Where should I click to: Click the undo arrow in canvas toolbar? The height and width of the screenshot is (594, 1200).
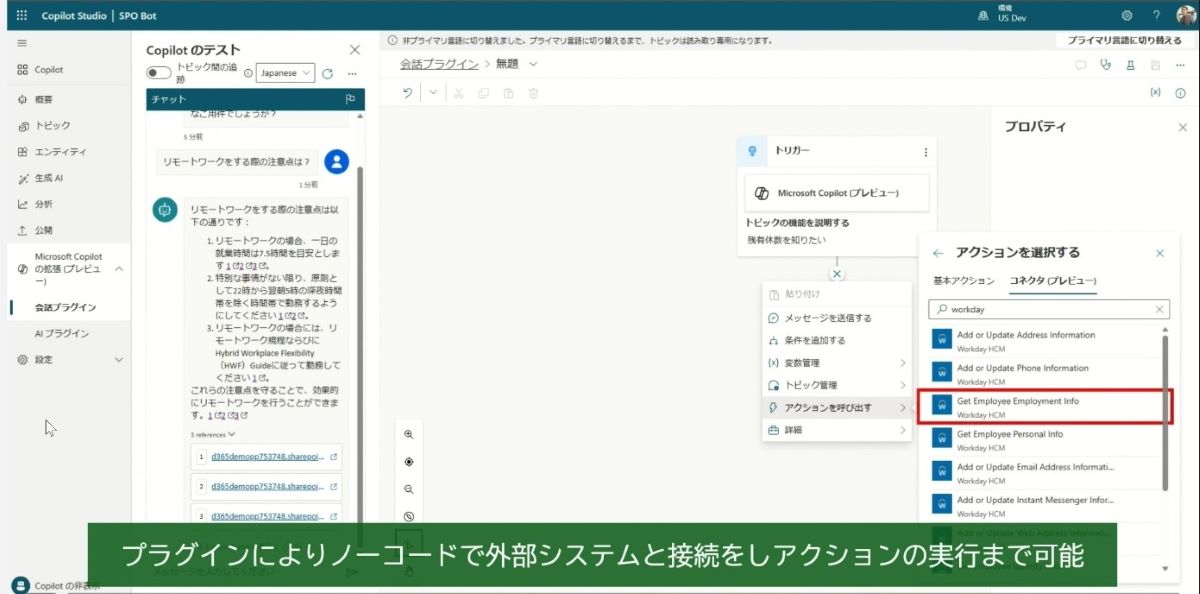tap(407, 93)
